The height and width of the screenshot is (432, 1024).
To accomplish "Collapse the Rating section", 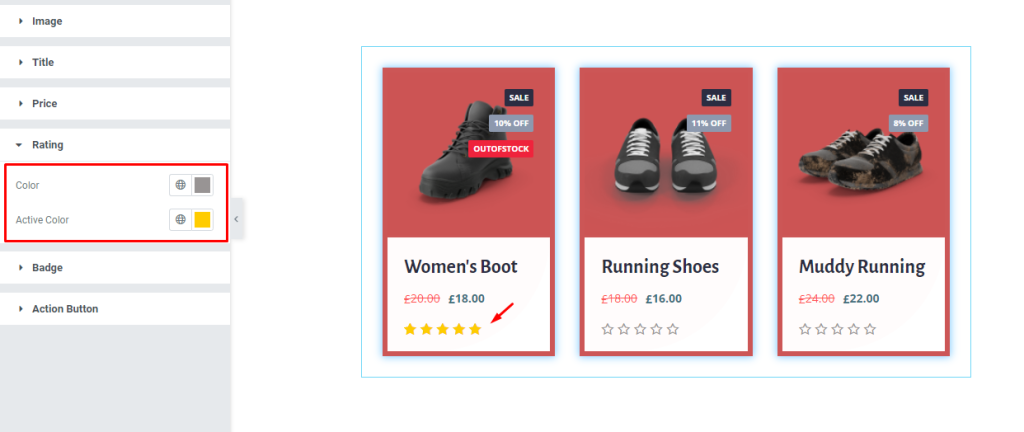I will tap(115, 144).
